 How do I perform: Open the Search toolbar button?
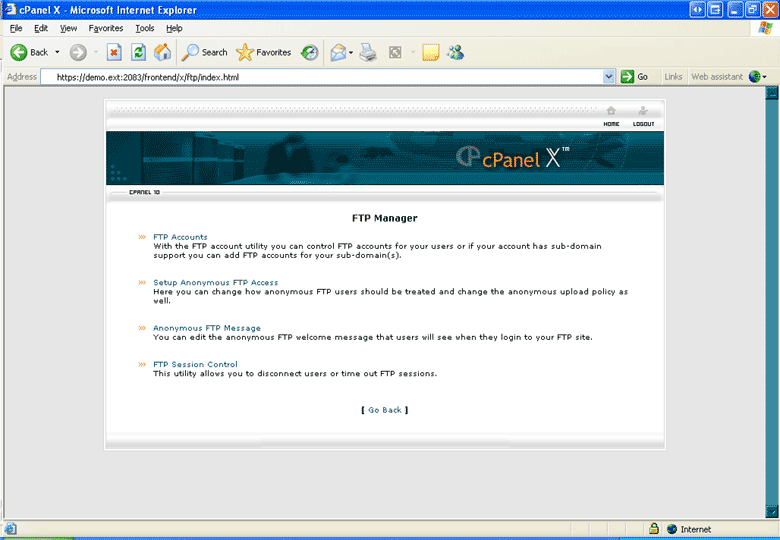pyautogui.click(x=204, y=52)
